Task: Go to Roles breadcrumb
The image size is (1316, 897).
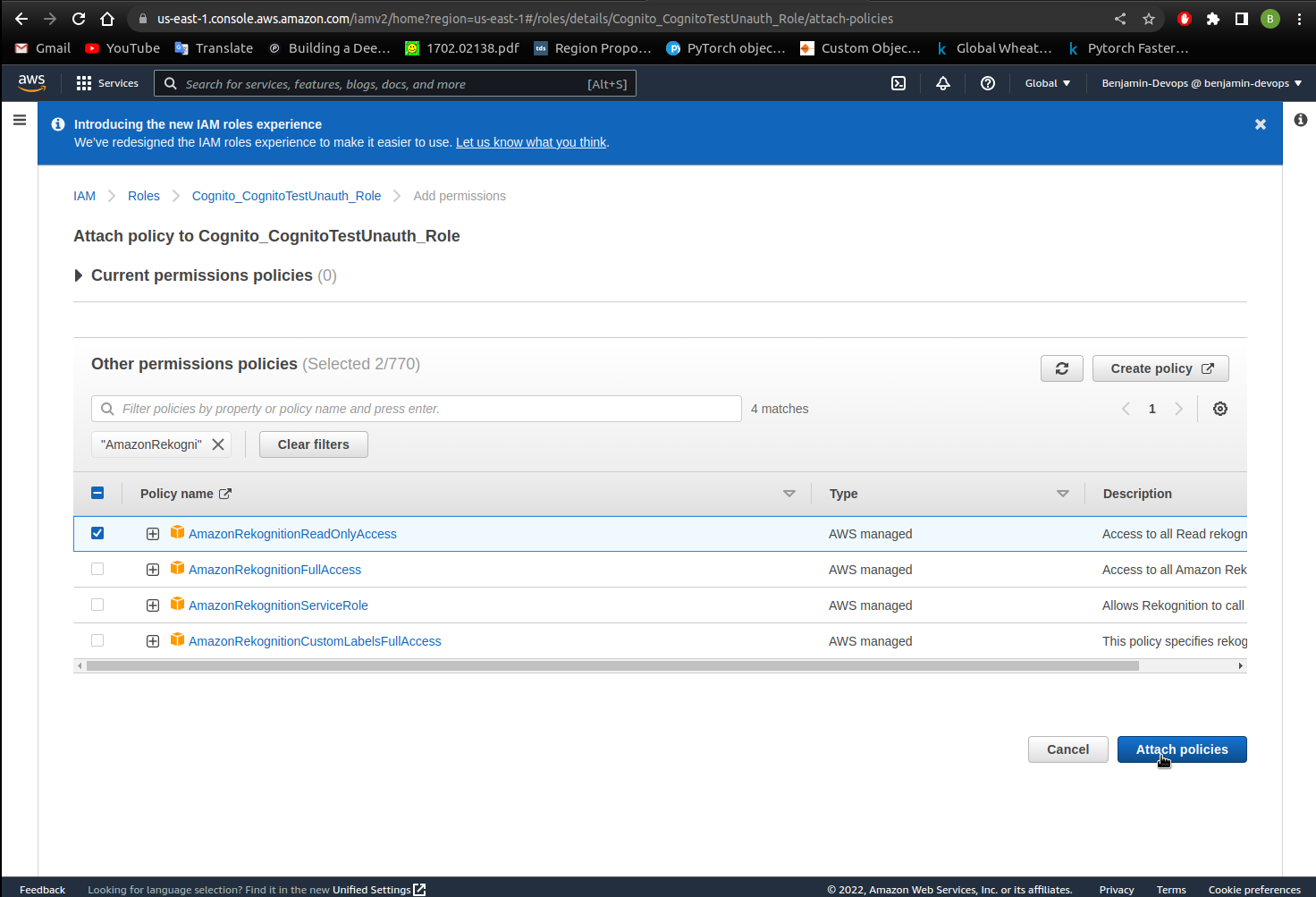Action: (x=144, y=196)
